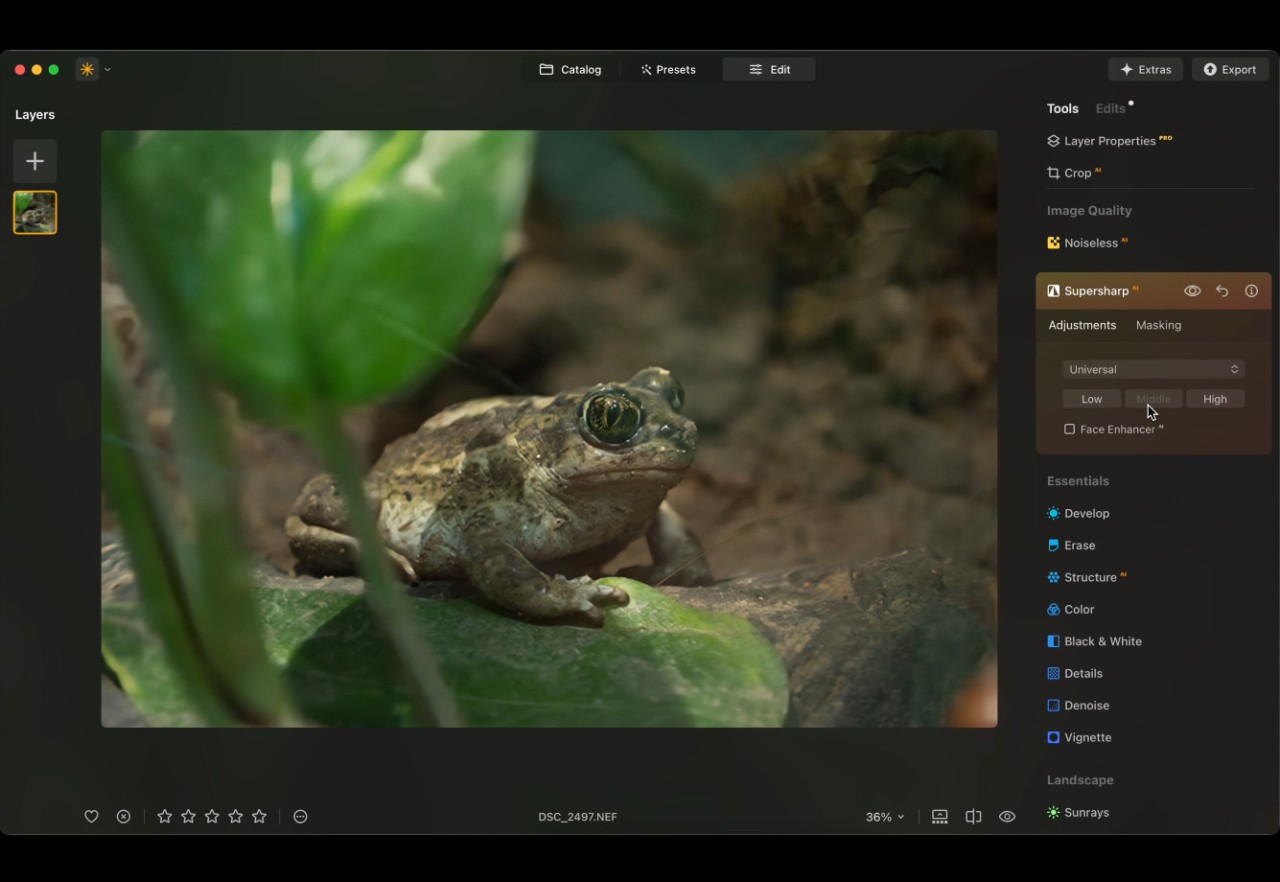1280x882 pixels.
Task: Toggle original preview eye in bottom bar
Action: coord(1007,816)
